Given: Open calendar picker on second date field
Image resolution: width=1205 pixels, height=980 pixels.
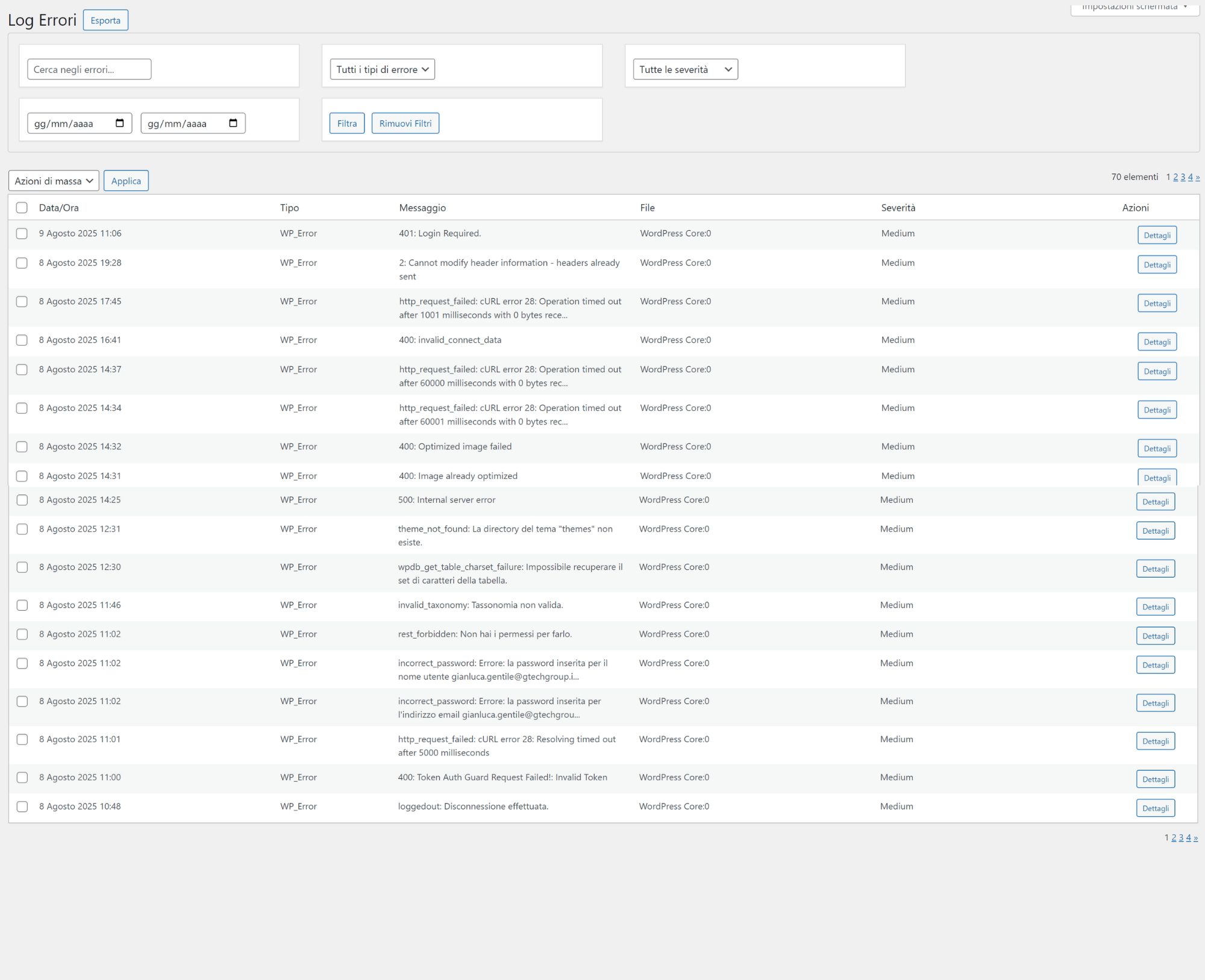Looking at the screenshot, I should click(x=233, y=123).
